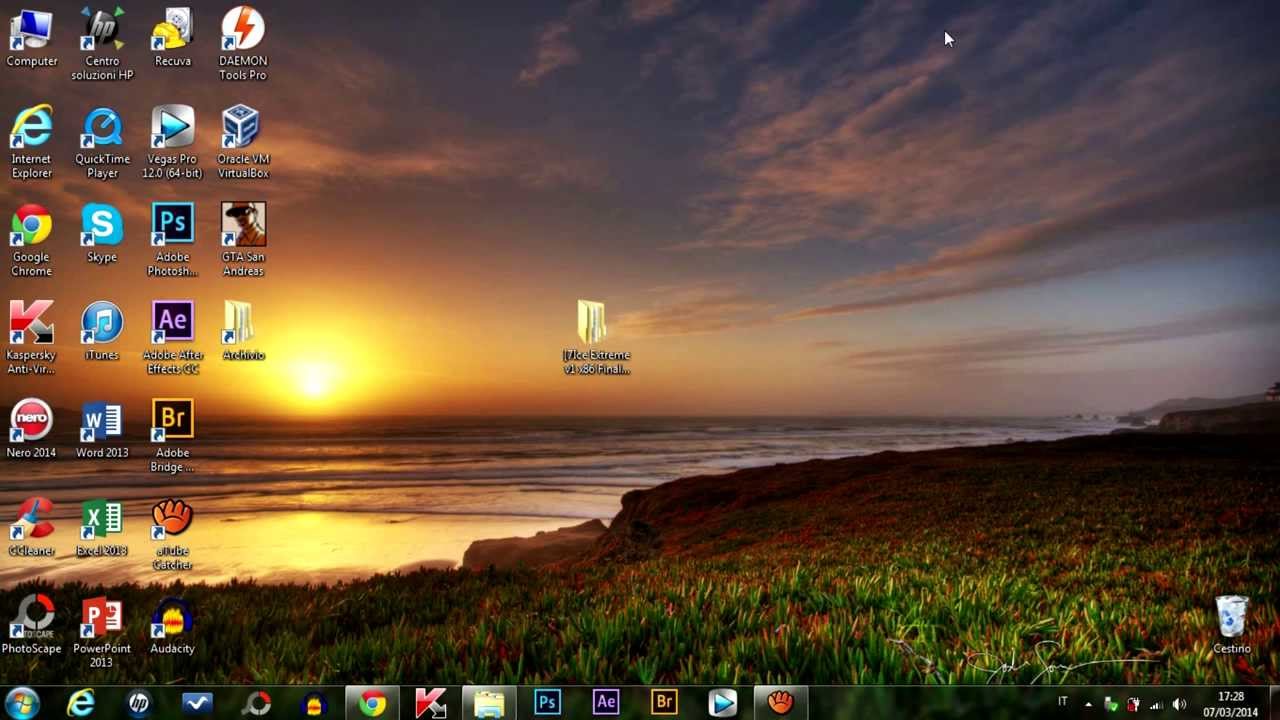Open network signal tray icon
The image size is (1280, 720).
coord(1157,705)
